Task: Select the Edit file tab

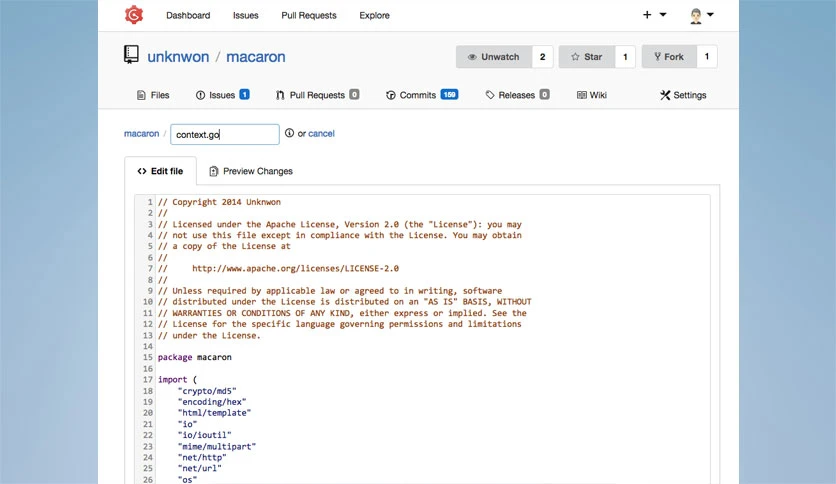Action: point(160,171)
